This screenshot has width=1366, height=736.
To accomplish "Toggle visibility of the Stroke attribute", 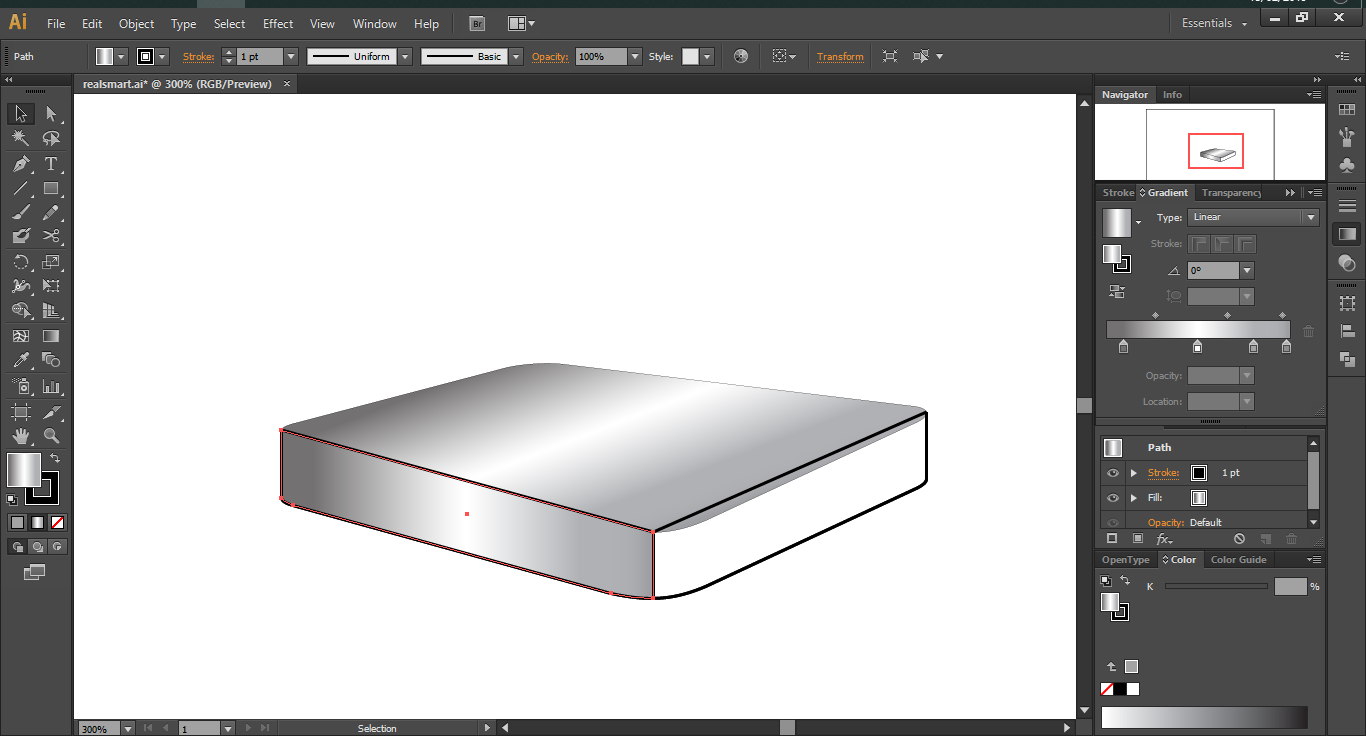I will (1112, 473).
